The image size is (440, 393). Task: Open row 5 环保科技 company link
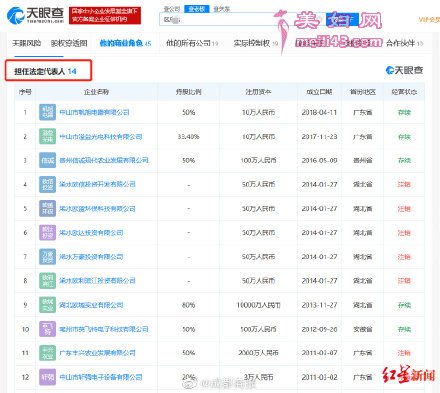tap(97, 209)
